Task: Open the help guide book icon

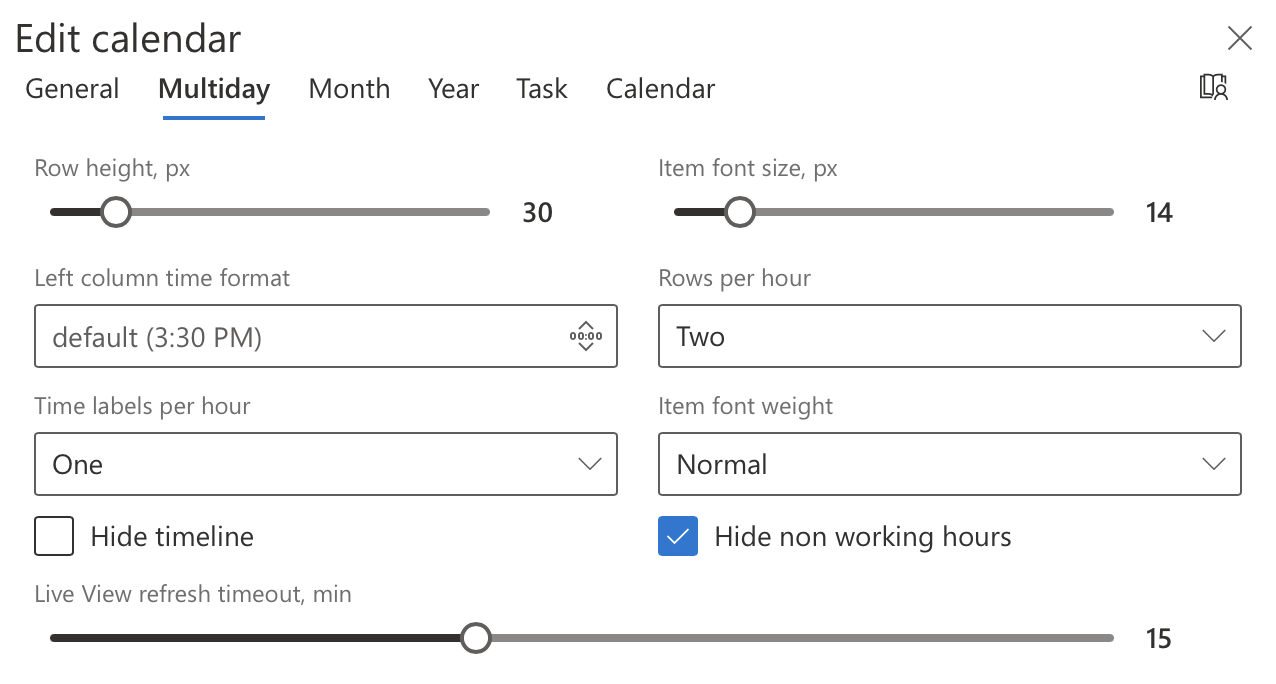Action: 1213,87
